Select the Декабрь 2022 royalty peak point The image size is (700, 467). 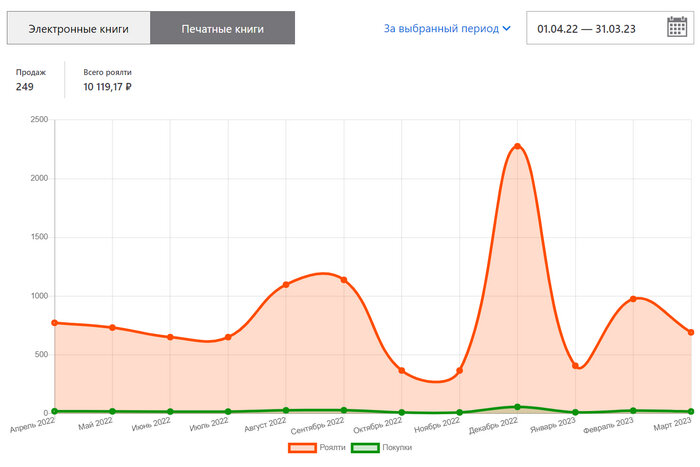(x=517, y=146)
